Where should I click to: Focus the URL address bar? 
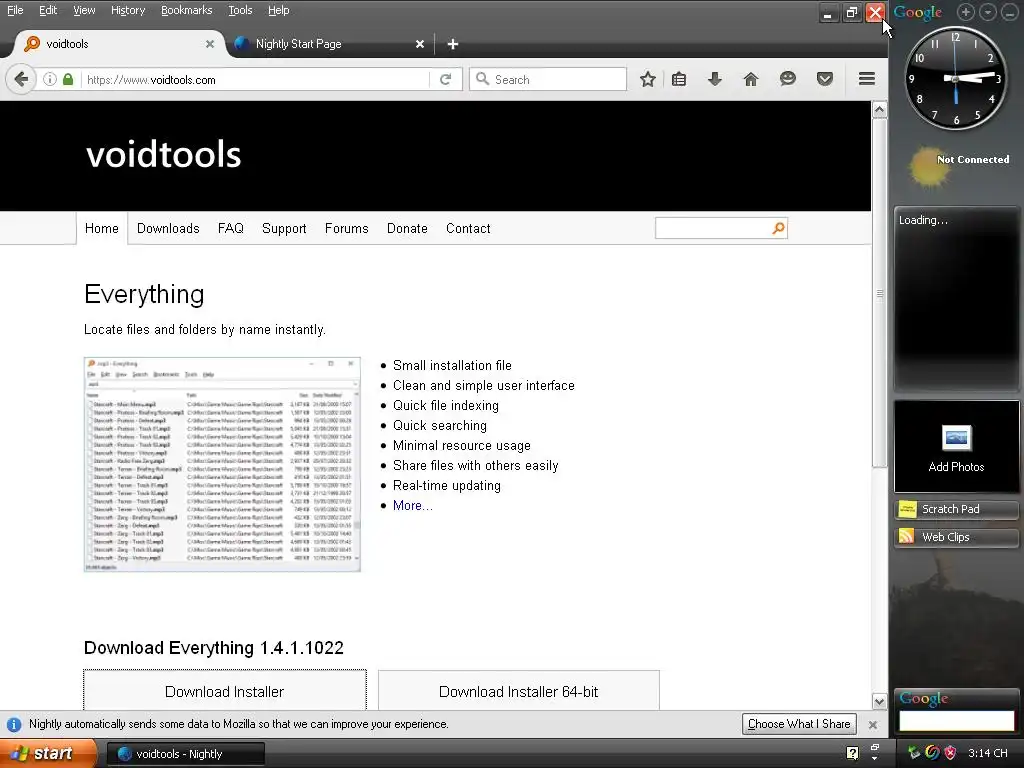[x=255, y=80]
